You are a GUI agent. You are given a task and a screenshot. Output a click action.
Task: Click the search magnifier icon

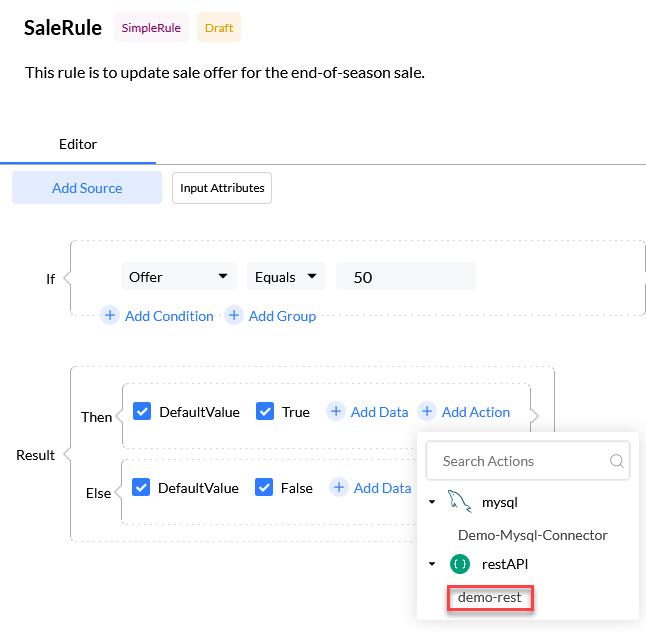(x=617, y=461)
